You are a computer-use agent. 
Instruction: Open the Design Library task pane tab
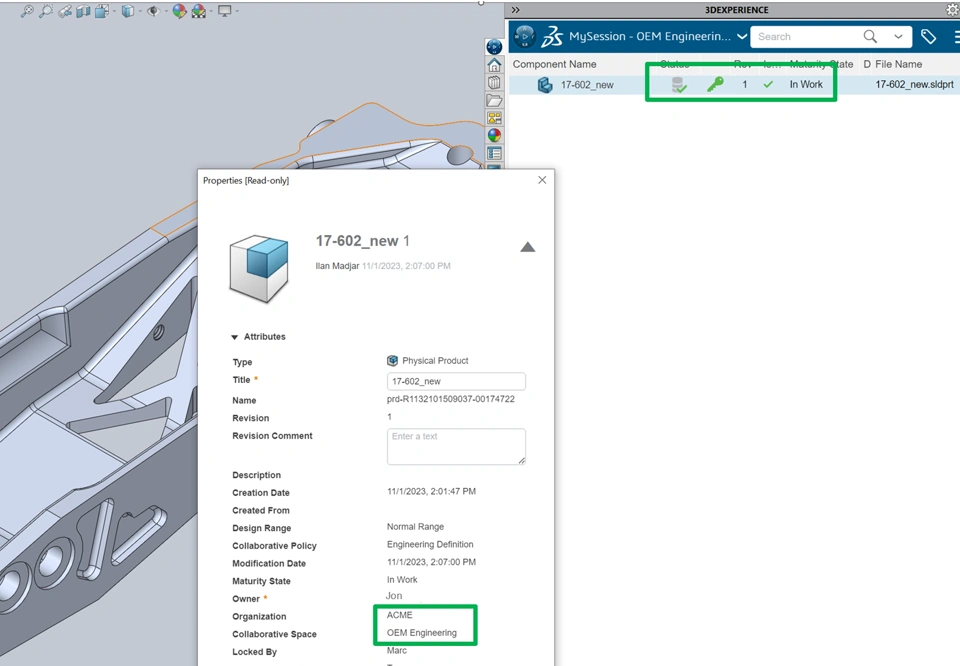click(x=494, y=83)
